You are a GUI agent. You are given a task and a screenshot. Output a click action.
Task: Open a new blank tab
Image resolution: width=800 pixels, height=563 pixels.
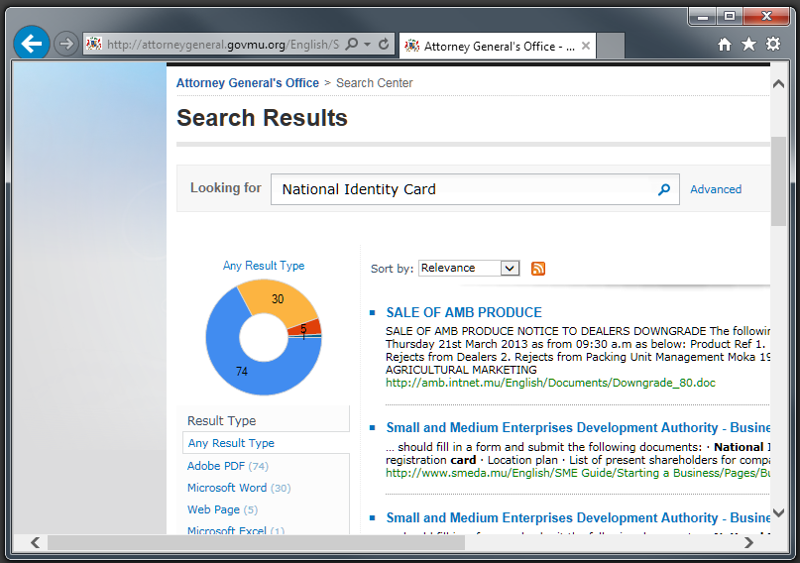pos(611,46)
